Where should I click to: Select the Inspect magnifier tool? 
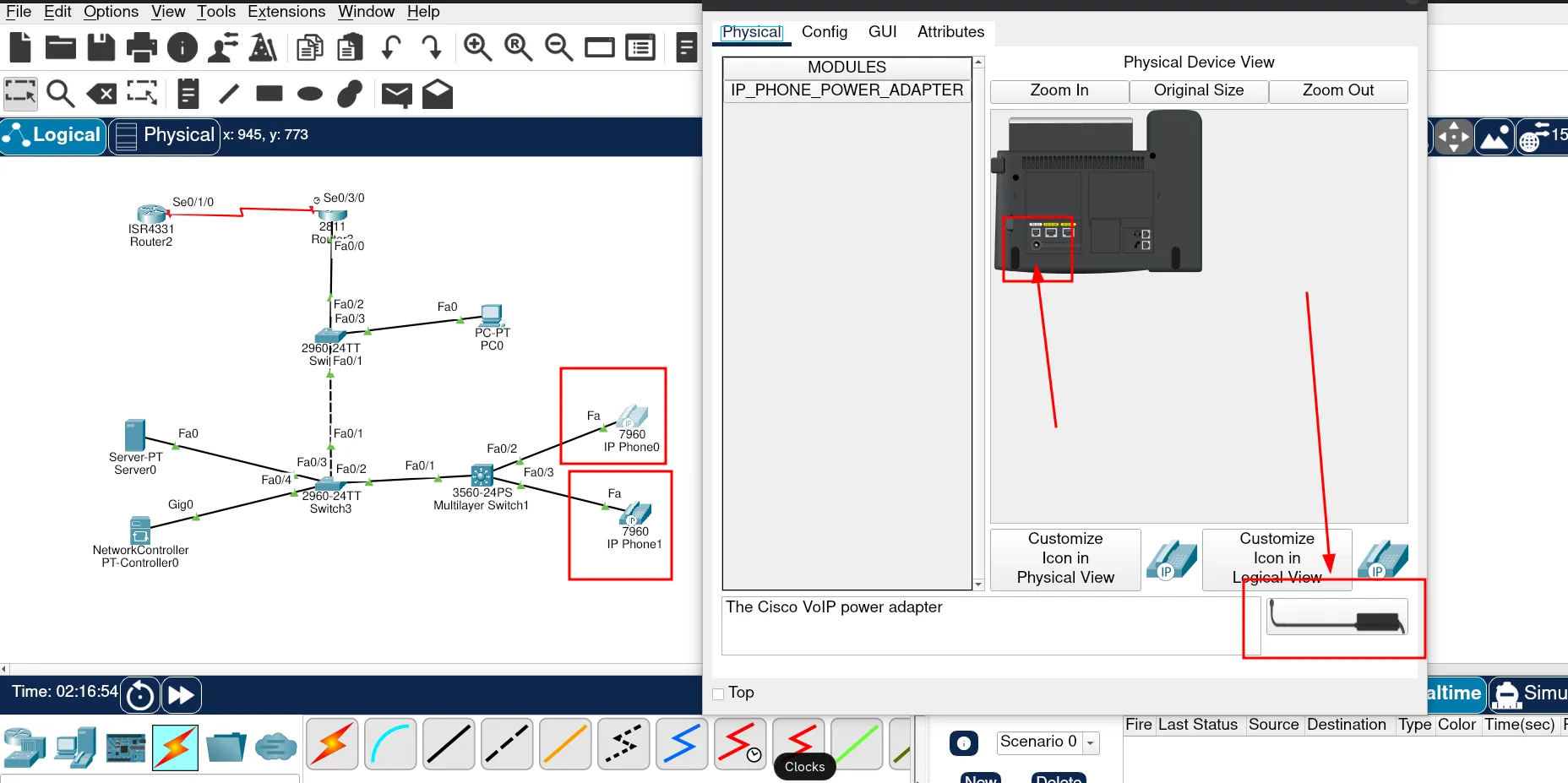coord(60,94)
